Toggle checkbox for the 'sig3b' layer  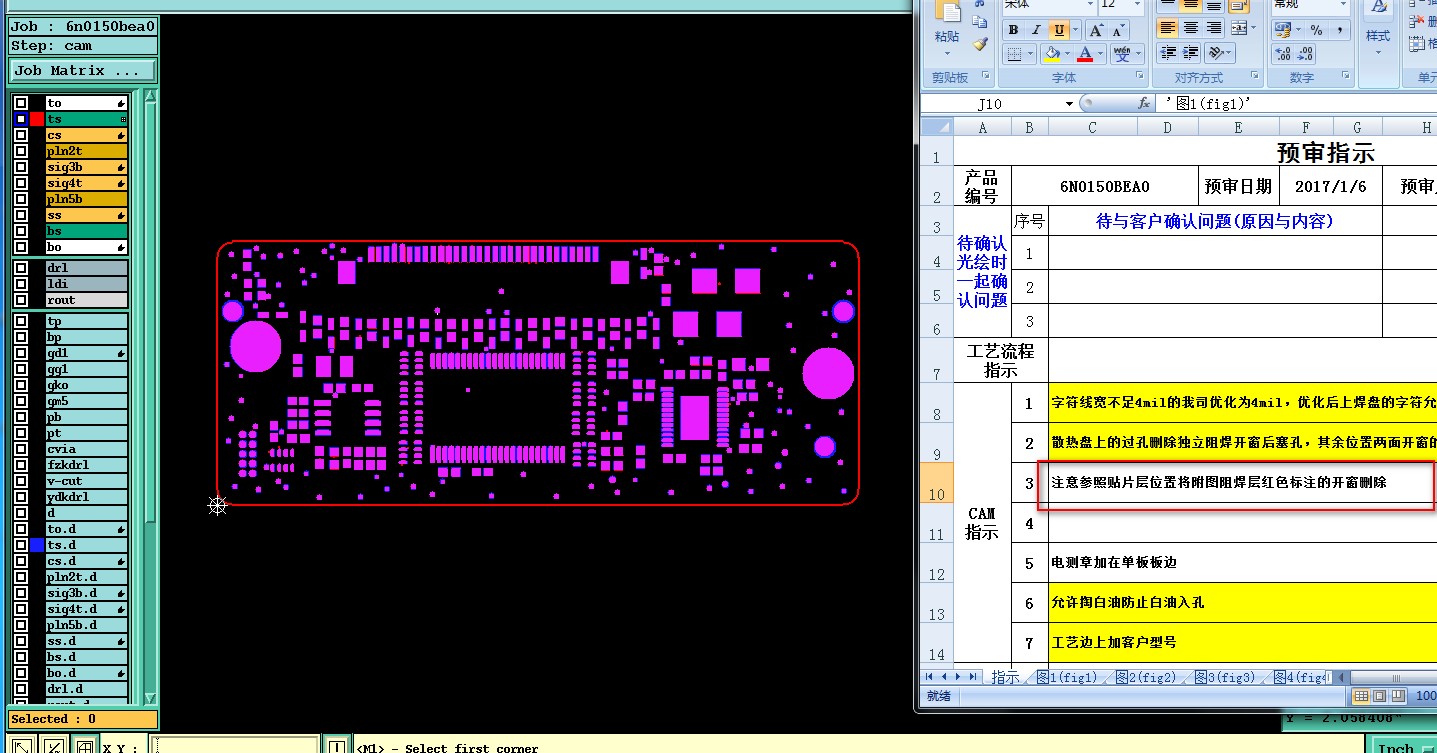point(21,167)
